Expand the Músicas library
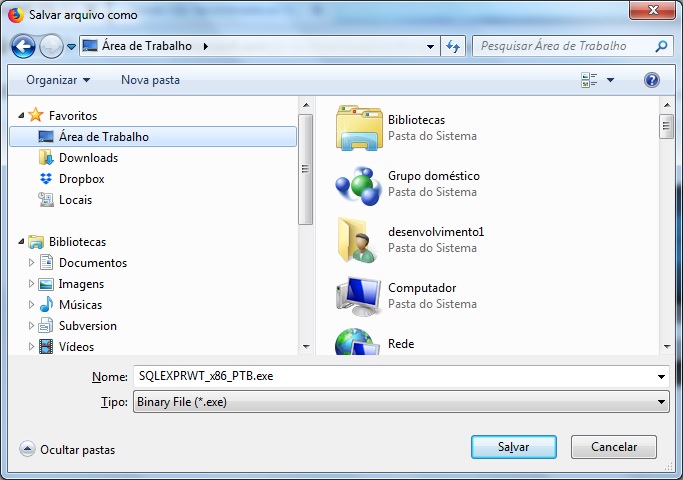The height and width of the screenshot is (480, 683). click(x=31, y=304)
